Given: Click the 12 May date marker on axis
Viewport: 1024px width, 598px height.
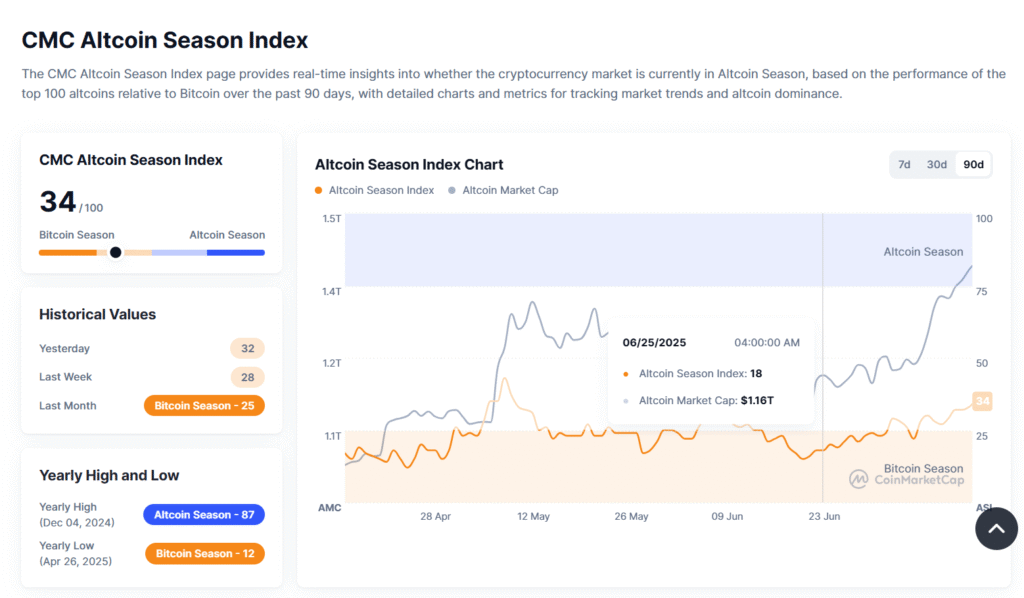Looking at the screenshot, I should [534, 516].
